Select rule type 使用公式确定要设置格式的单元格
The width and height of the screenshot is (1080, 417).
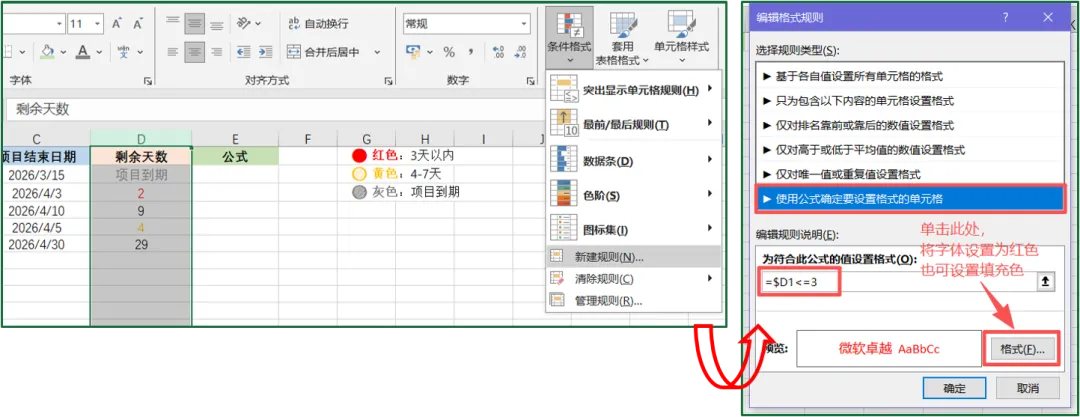tap(910, 199)
